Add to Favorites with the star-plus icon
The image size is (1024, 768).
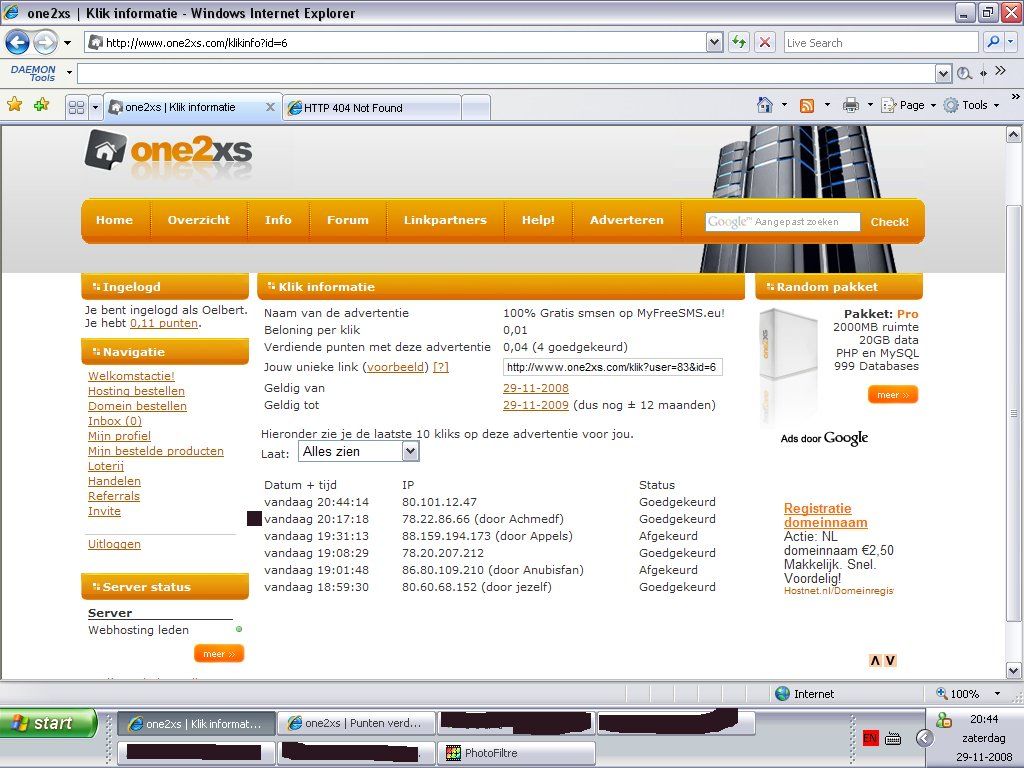click(42, 105)
